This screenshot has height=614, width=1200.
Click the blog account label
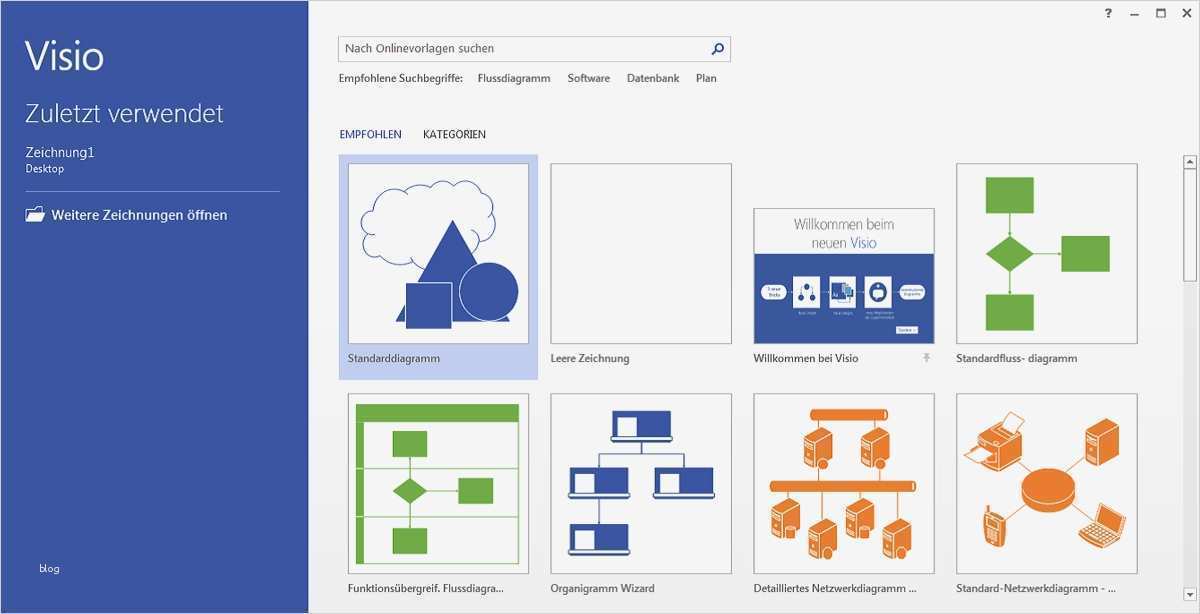[49, 568]
